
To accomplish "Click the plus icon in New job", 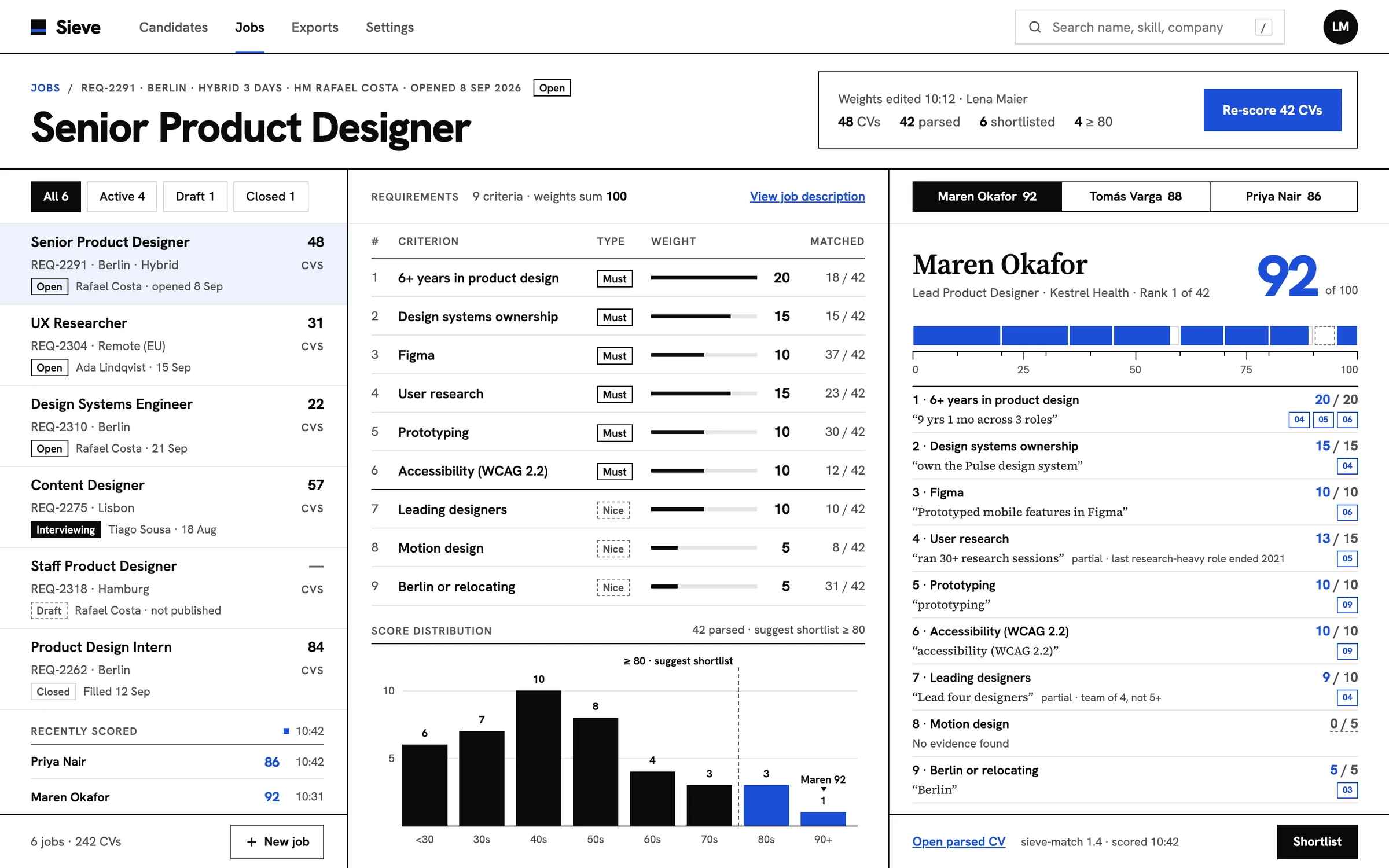I will (251, 842).
